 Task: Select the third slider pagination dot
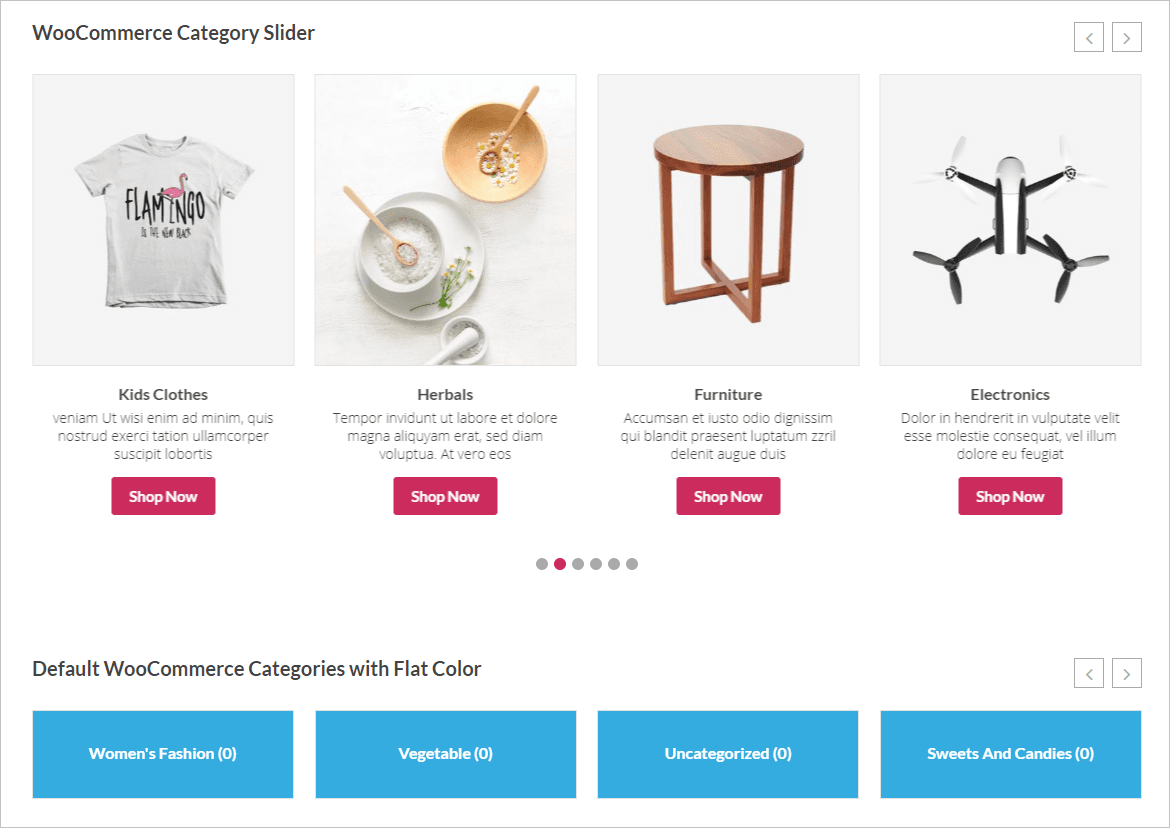578,564
